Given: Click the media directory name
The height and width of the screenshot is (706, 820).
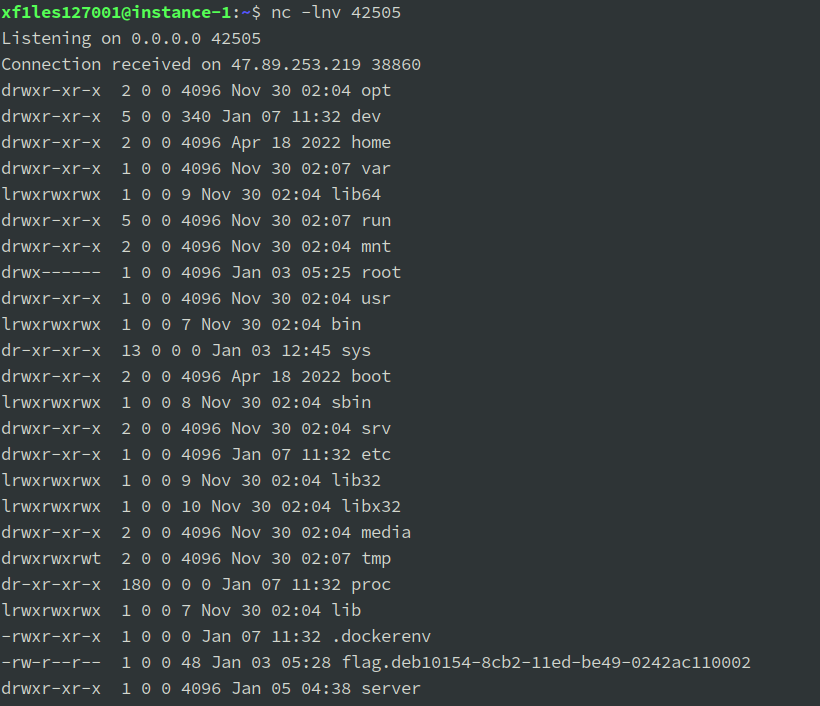Looking at the screenshot, I should (x=386, y=532).
